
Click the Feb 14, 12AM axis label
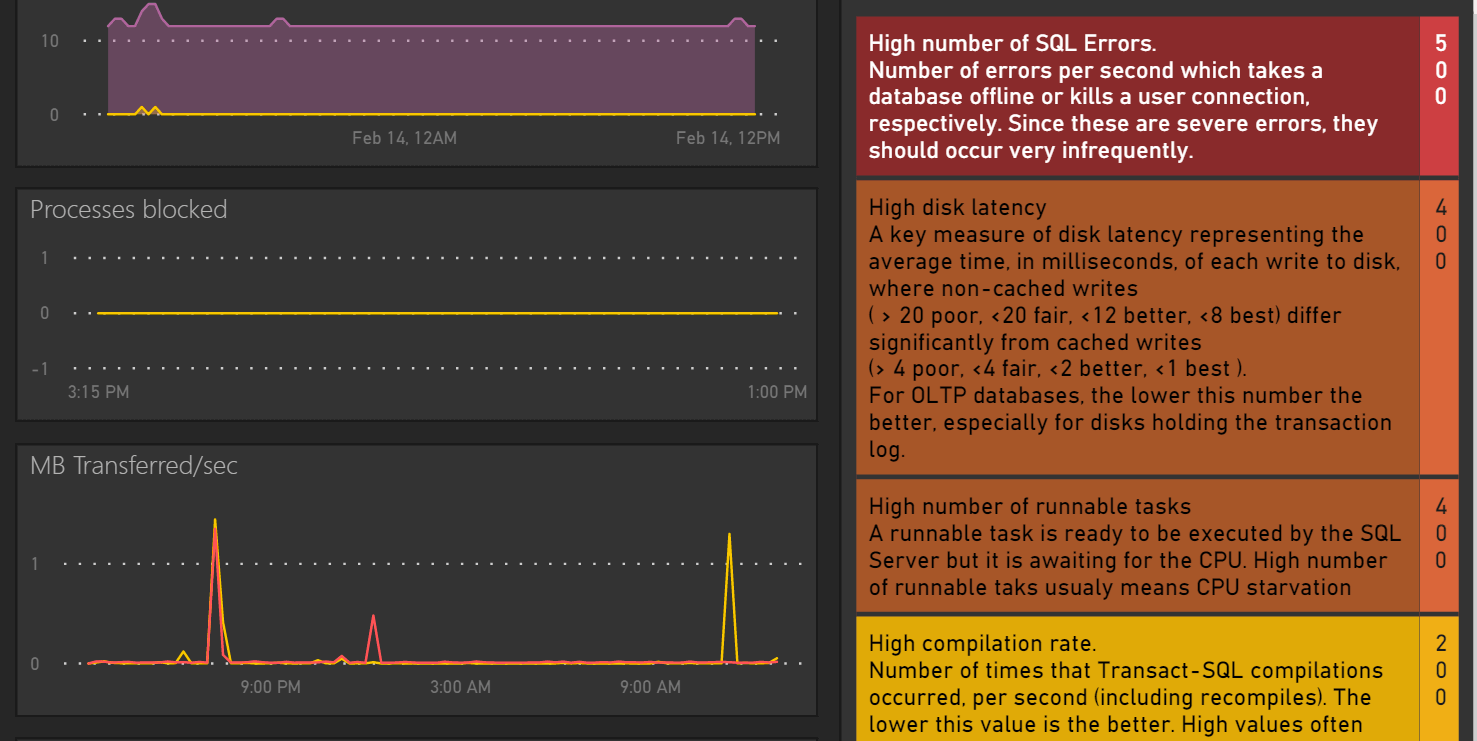pos(404,138)
